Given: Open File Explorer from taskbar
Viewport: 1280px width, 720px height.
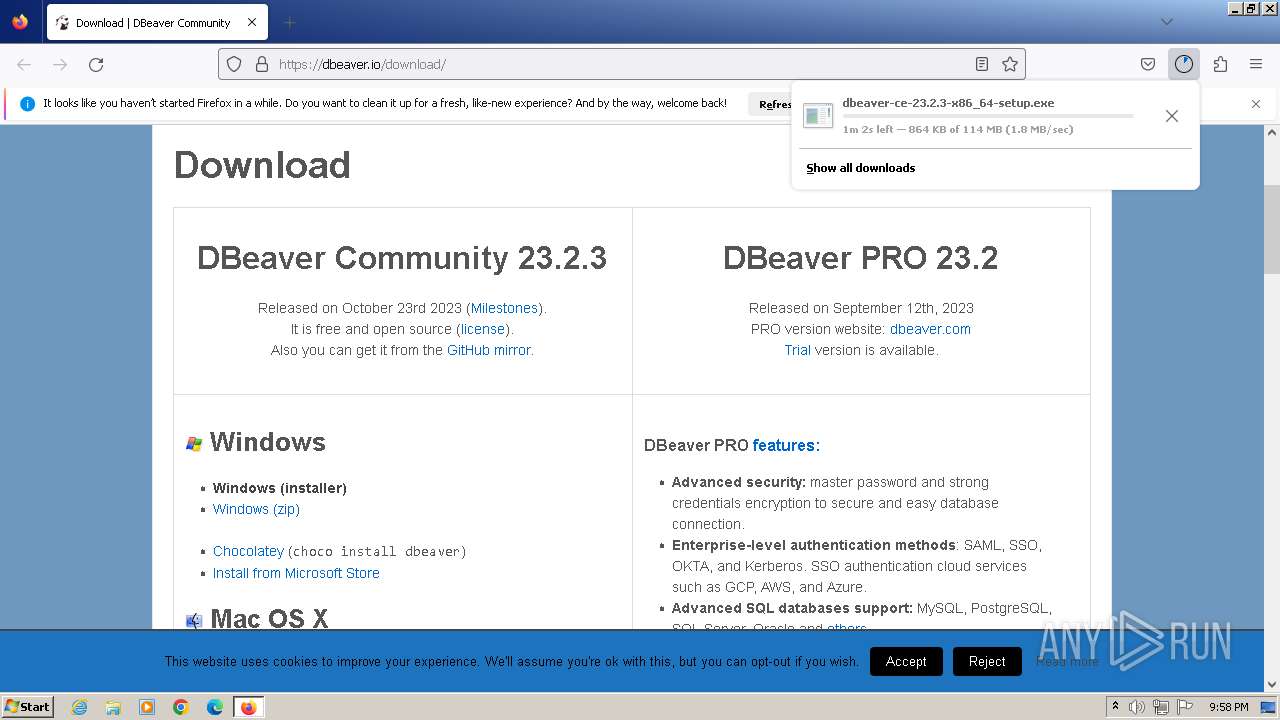Looking at the screenshot, I should (113, 707).
